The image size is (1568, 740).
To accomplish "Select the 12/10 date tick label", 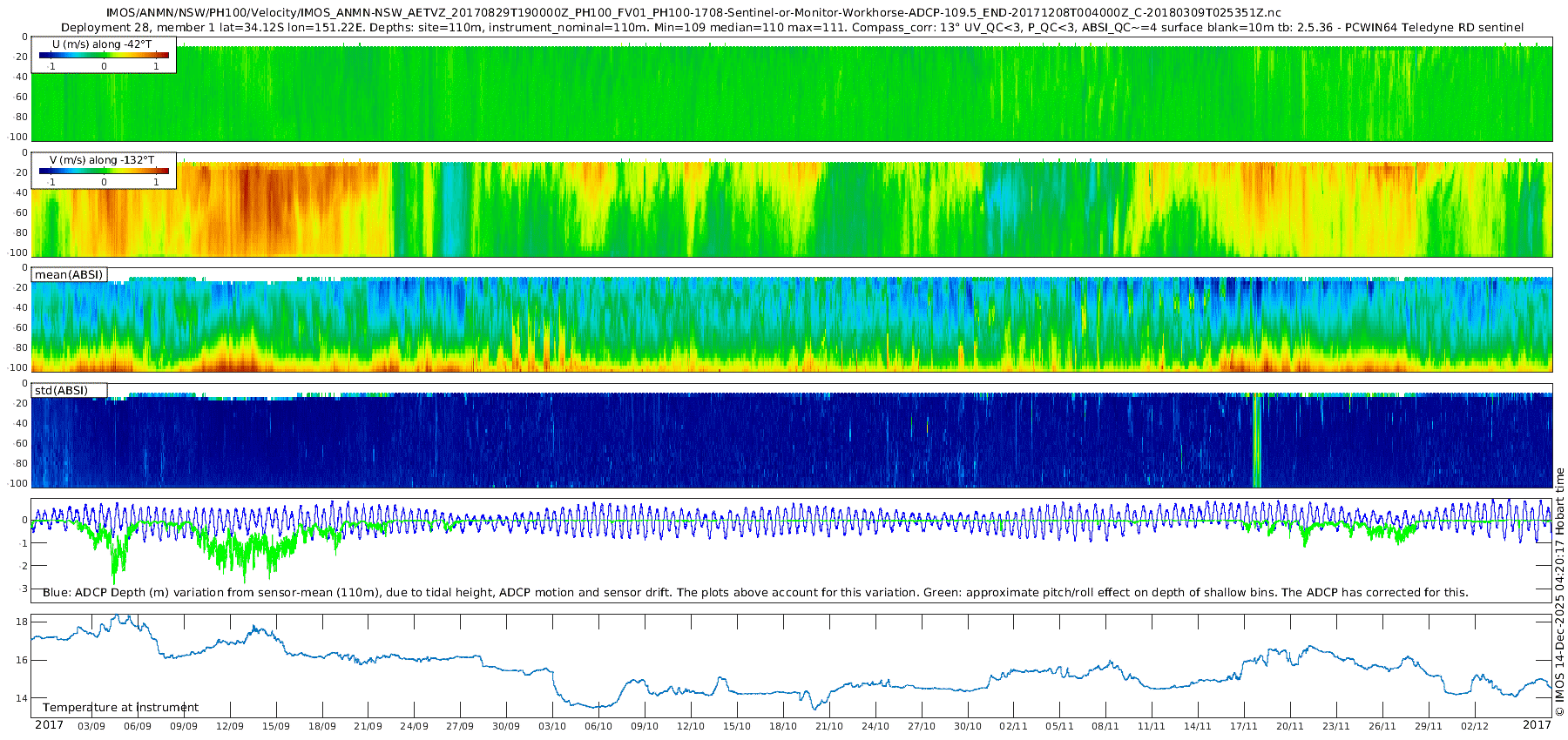I will pos(691,726).
